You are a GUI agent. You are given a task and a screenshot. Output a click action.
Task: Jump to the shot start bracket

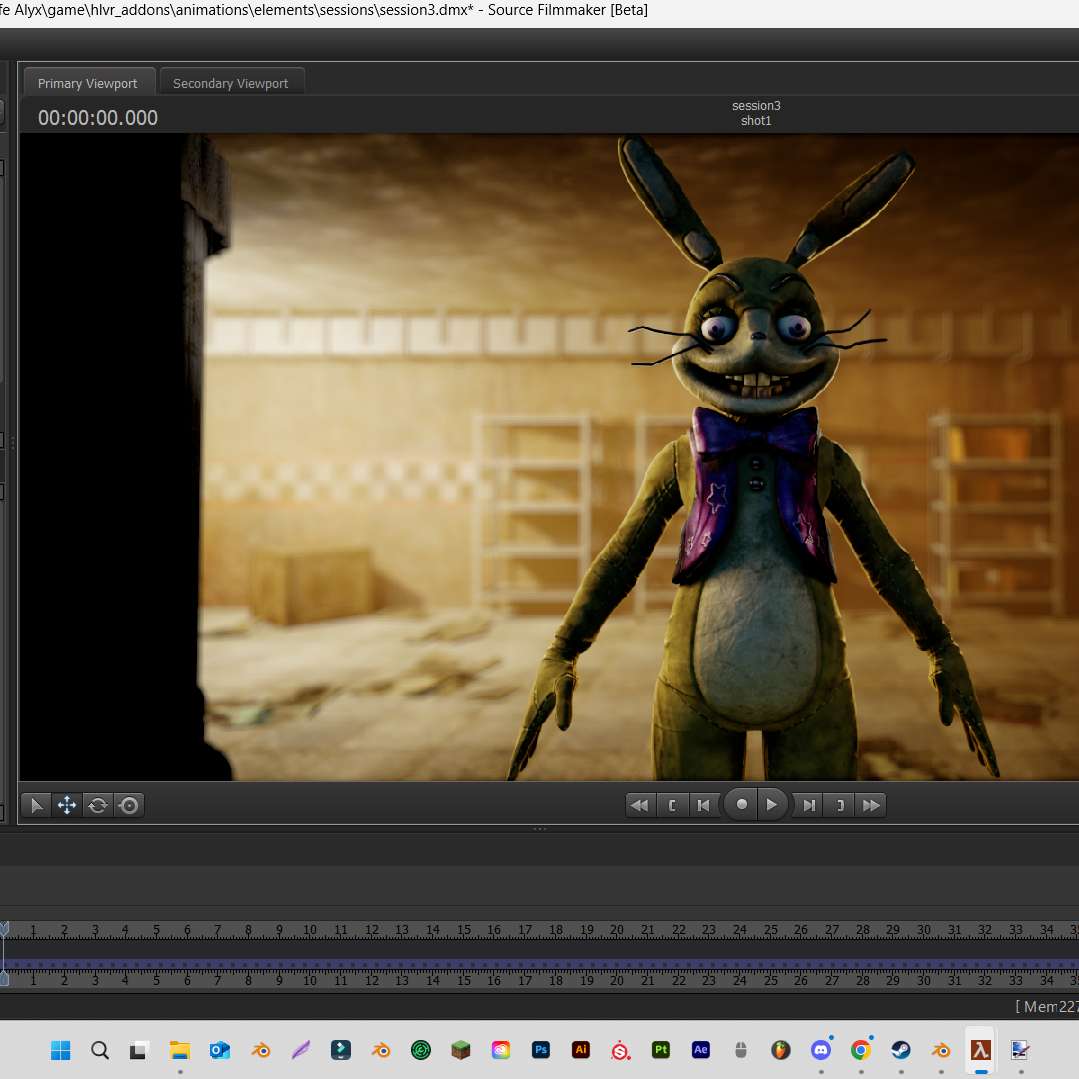672,805
